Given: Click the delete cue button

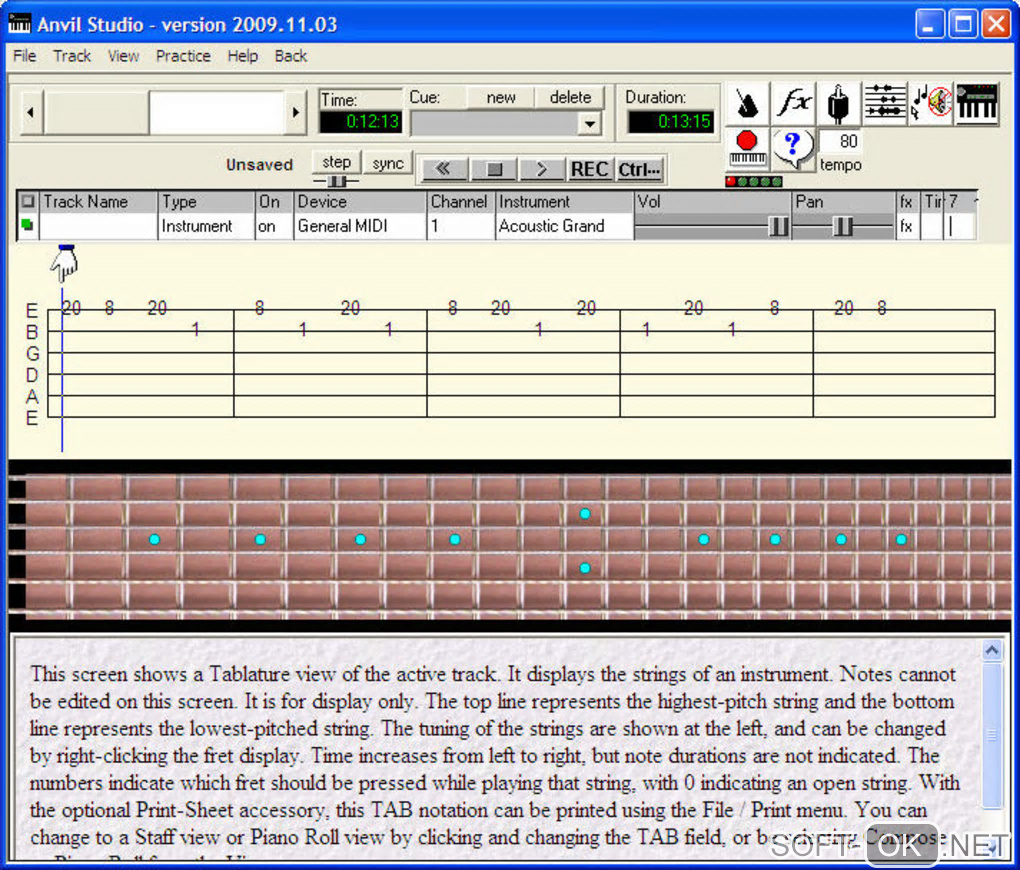Looking at the screenshot, I should 570,98.
